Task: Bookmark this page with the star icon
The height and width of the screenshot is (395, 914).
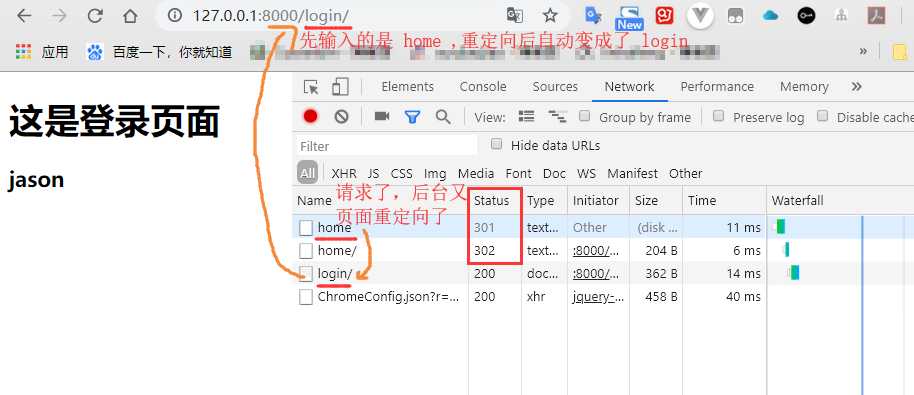Action: [x=550, y=16]
